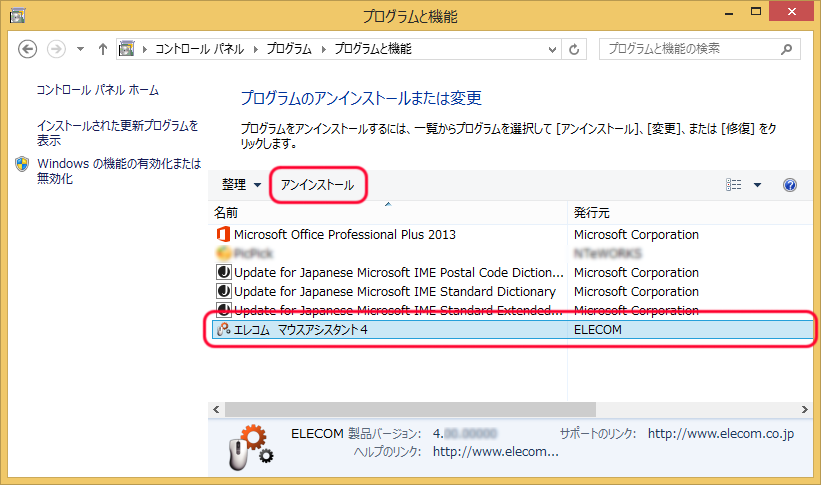The height and width of the screenshot is (485, 821).
Task: Select Update for Japanese Microsoft IME Postal Code row
Action: click(511, 272)
